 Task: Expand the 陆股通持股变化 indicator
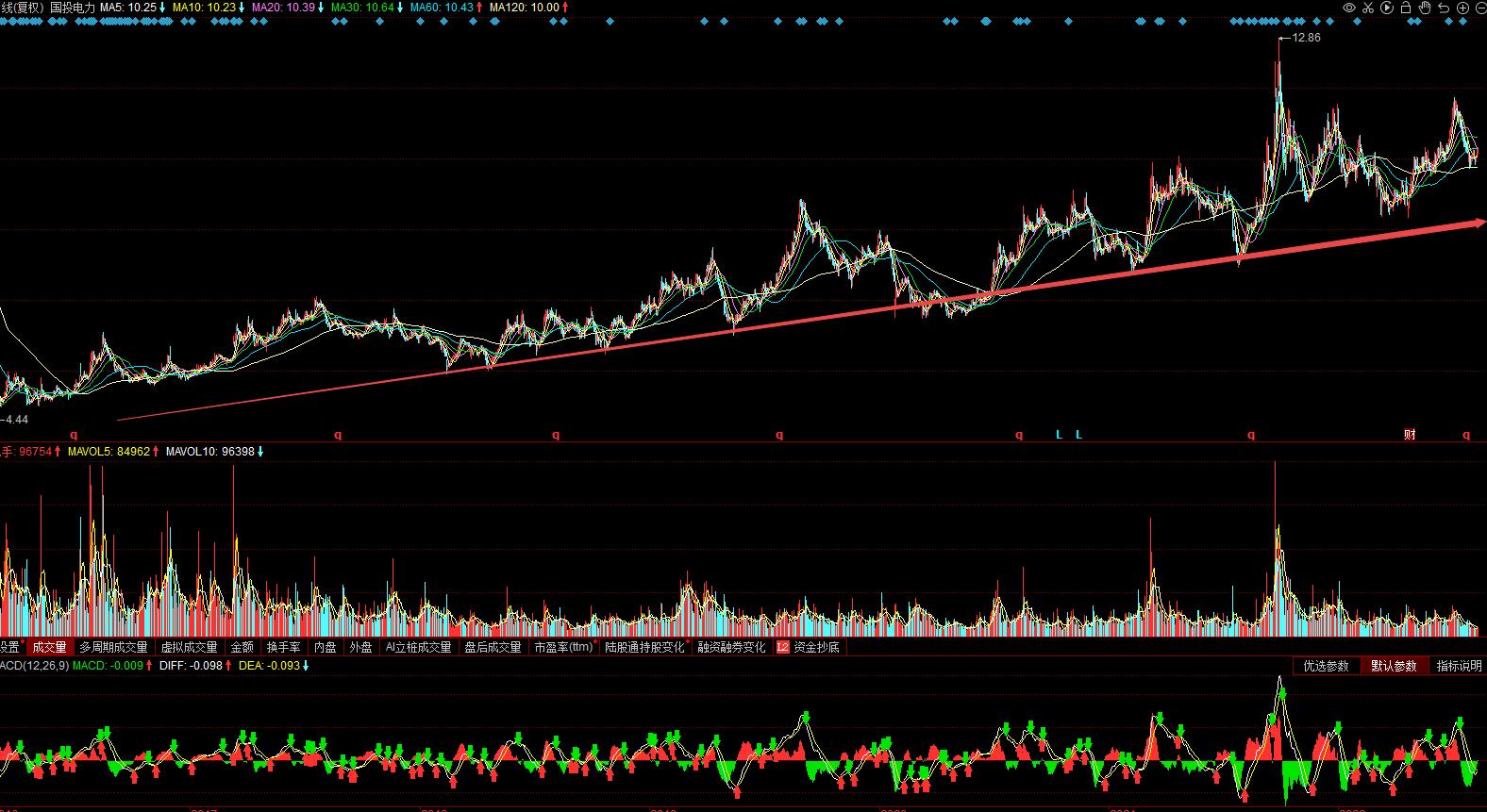click(x=644, y=648)
